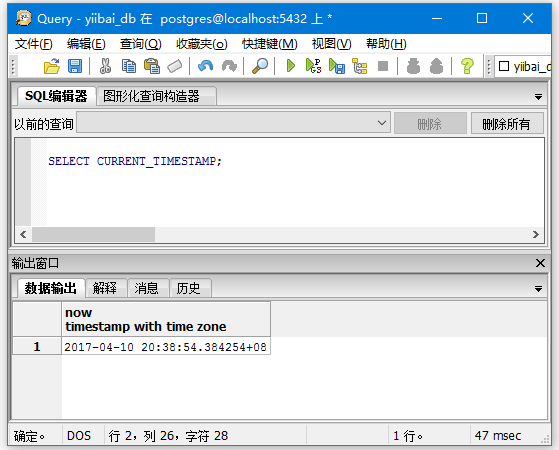Execute query and save results to file
The width and height of the screenshot is (559, 450).
[x=337, y=66]
